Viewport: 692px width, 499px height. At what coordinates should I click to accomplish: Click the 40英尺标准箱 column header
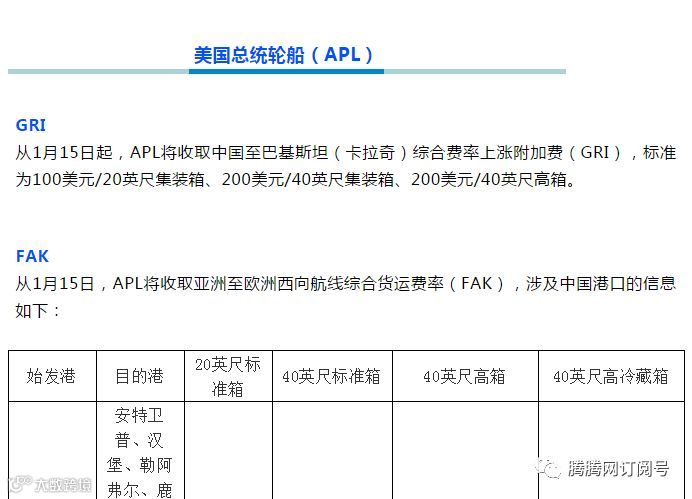[332, 376]
